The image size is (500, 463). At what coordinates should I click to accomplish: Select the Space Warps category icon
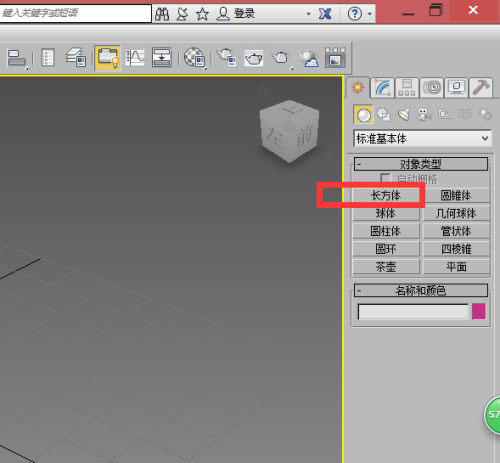tap(464, 115)
